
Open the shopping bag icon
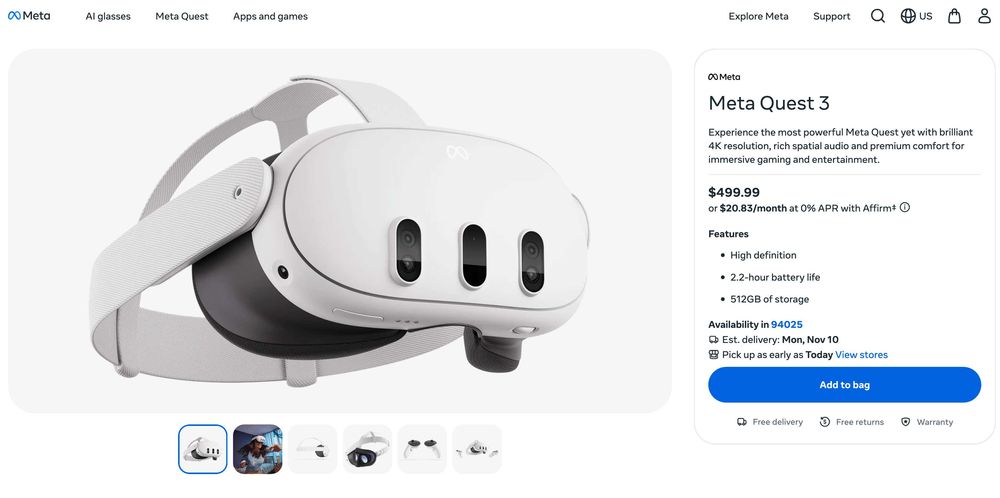954,16
